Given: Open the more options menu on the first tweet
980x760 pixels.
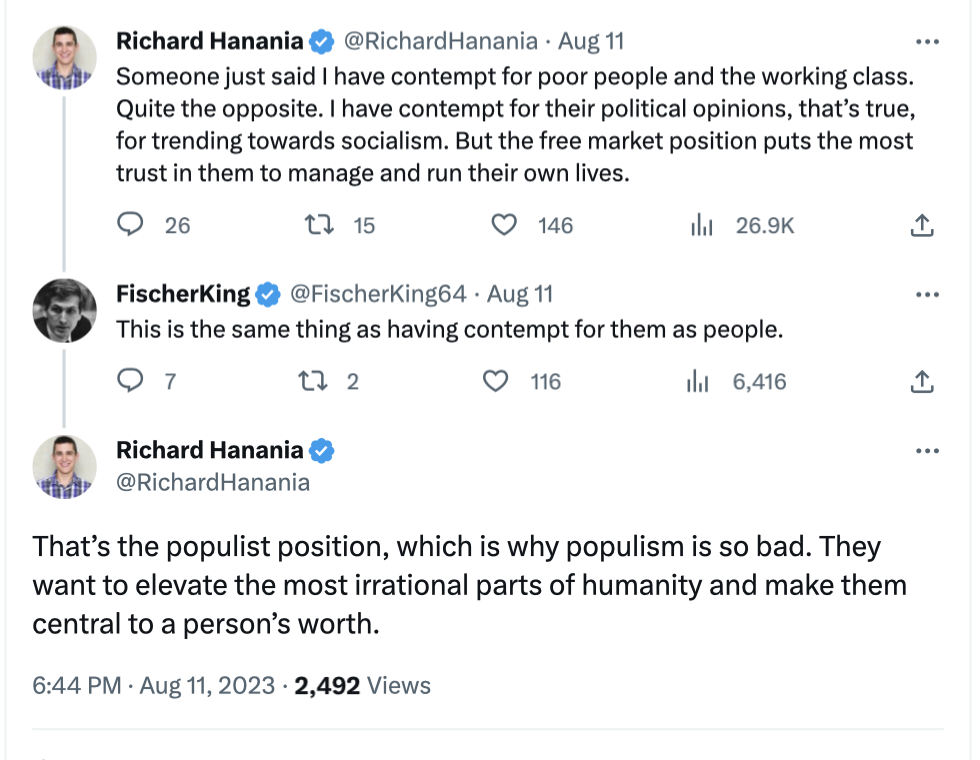Looking at the screenshot, I should pyautogui.click(x=927, y=41).
